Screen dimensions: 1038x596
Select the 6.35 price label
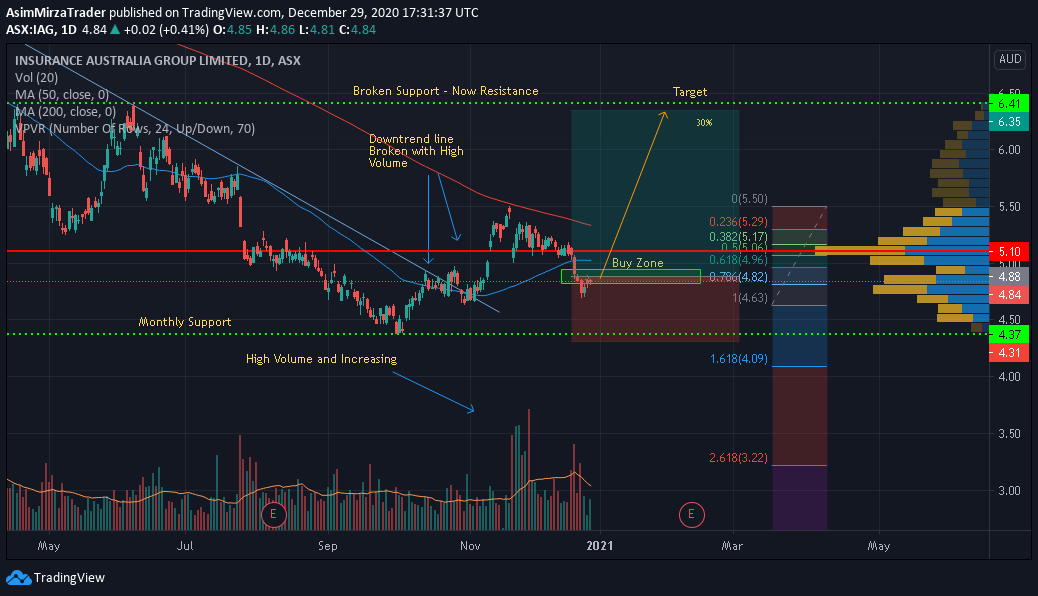tap(1009, 122)
